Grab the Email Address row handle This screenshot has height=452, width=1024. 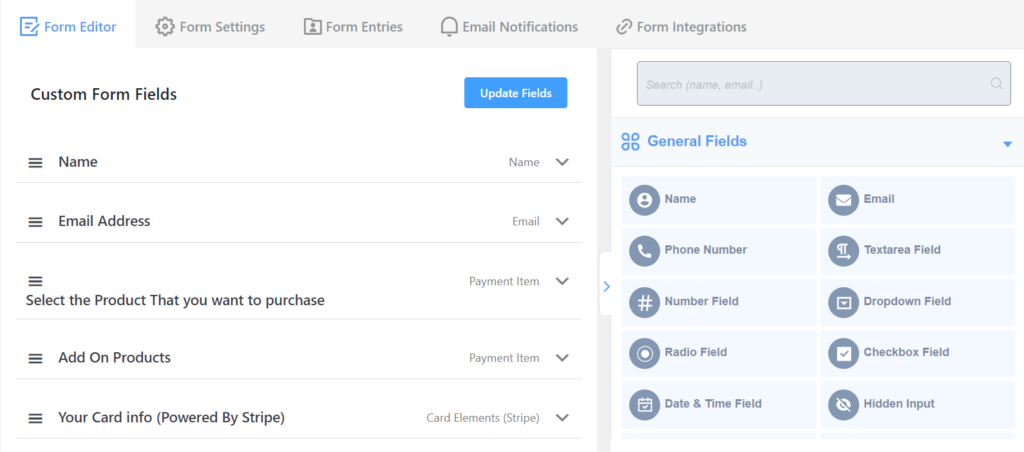tap(35, 222)
